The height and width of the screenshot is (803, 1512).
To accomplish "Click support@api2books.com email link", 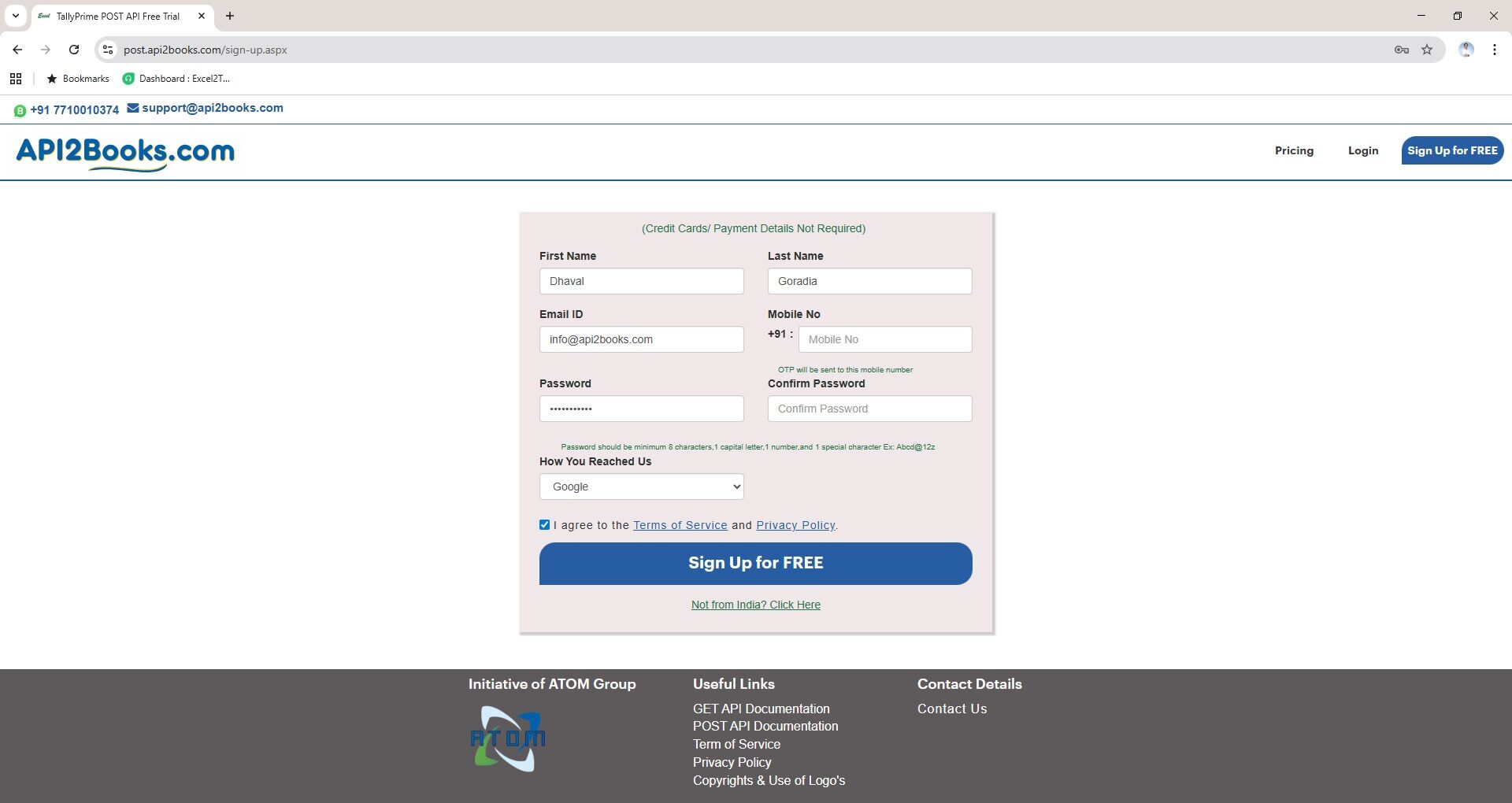I will pos(213,108).
